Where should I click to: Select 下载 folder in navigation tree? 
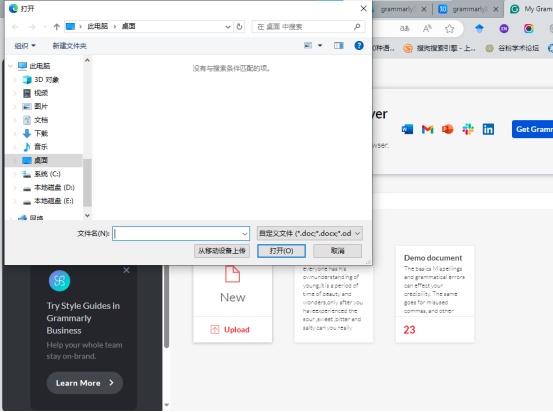[x=41, y=133]
